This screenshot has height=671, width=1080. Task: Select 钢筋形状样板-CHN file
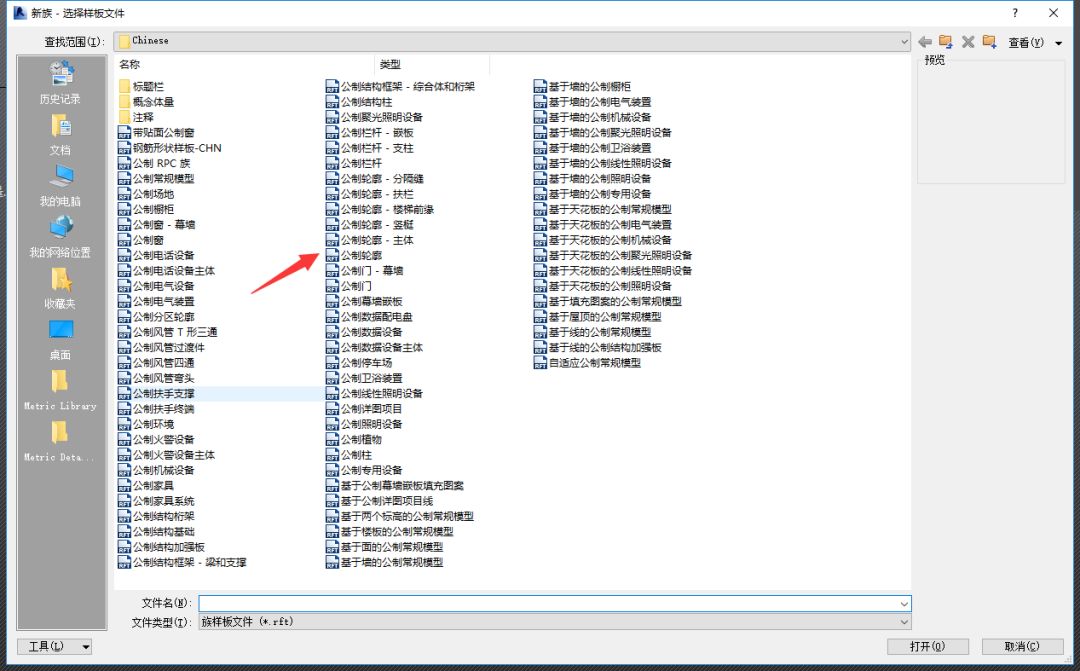click(170, 147)
